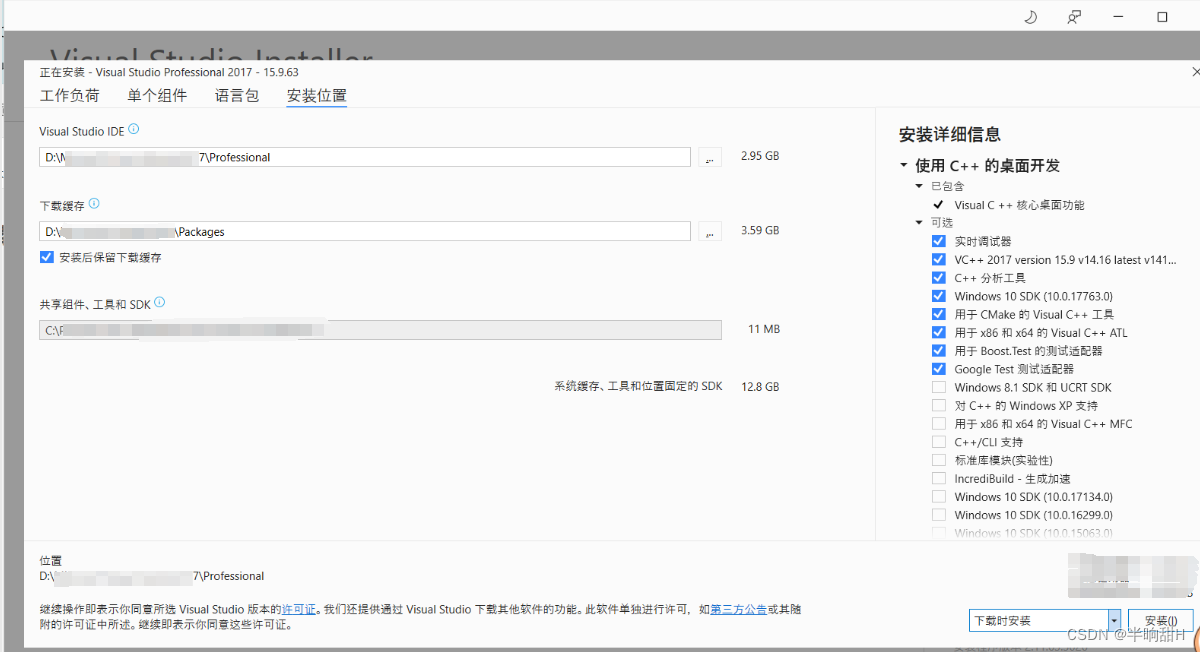Maximize the Visual Studio Installer window
Image resolution: width=1200 pixels, height=652 pixels.
[x=1162, y=17]
